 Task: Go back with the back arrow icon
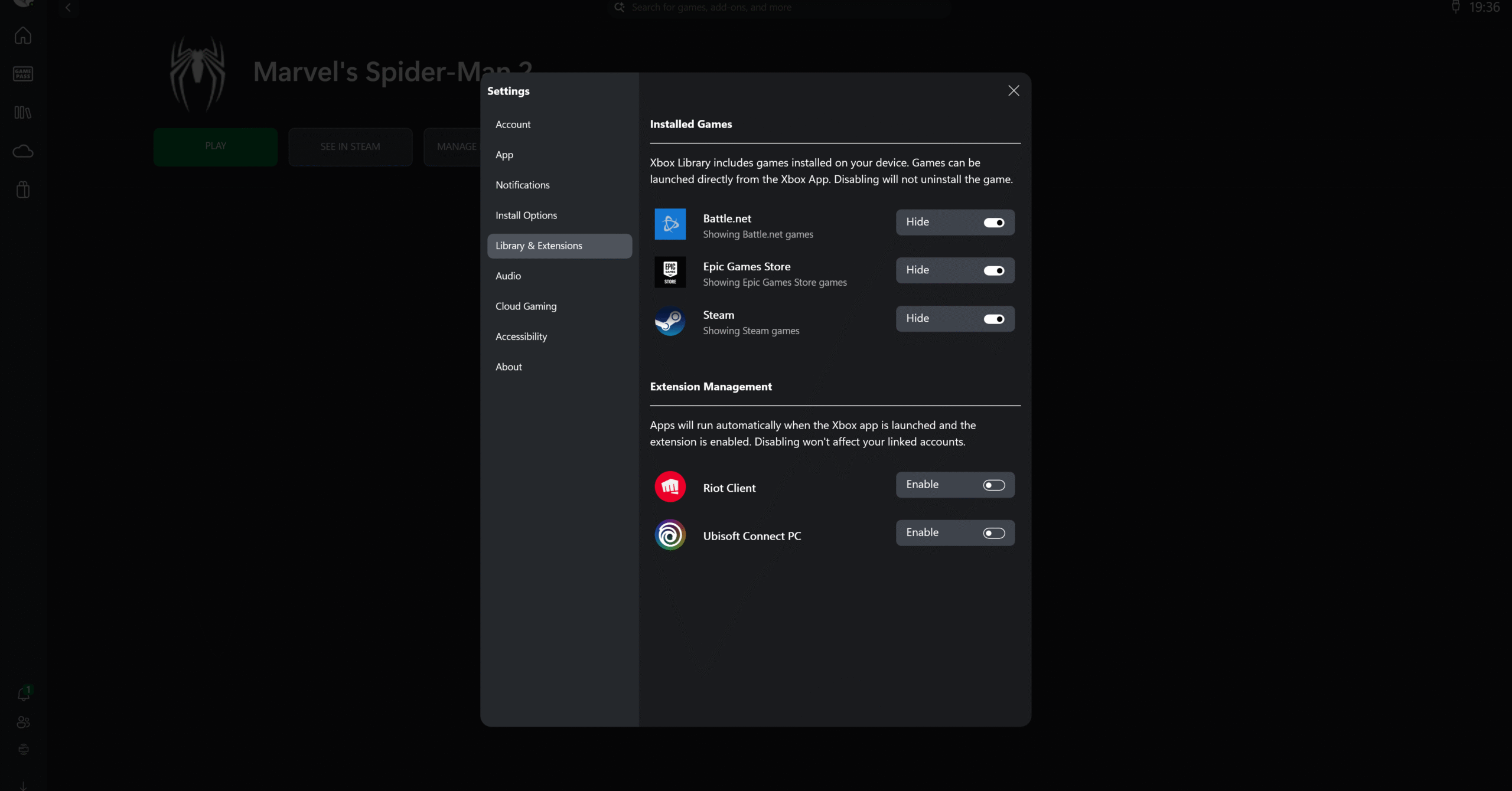click(x=68, y=8)
